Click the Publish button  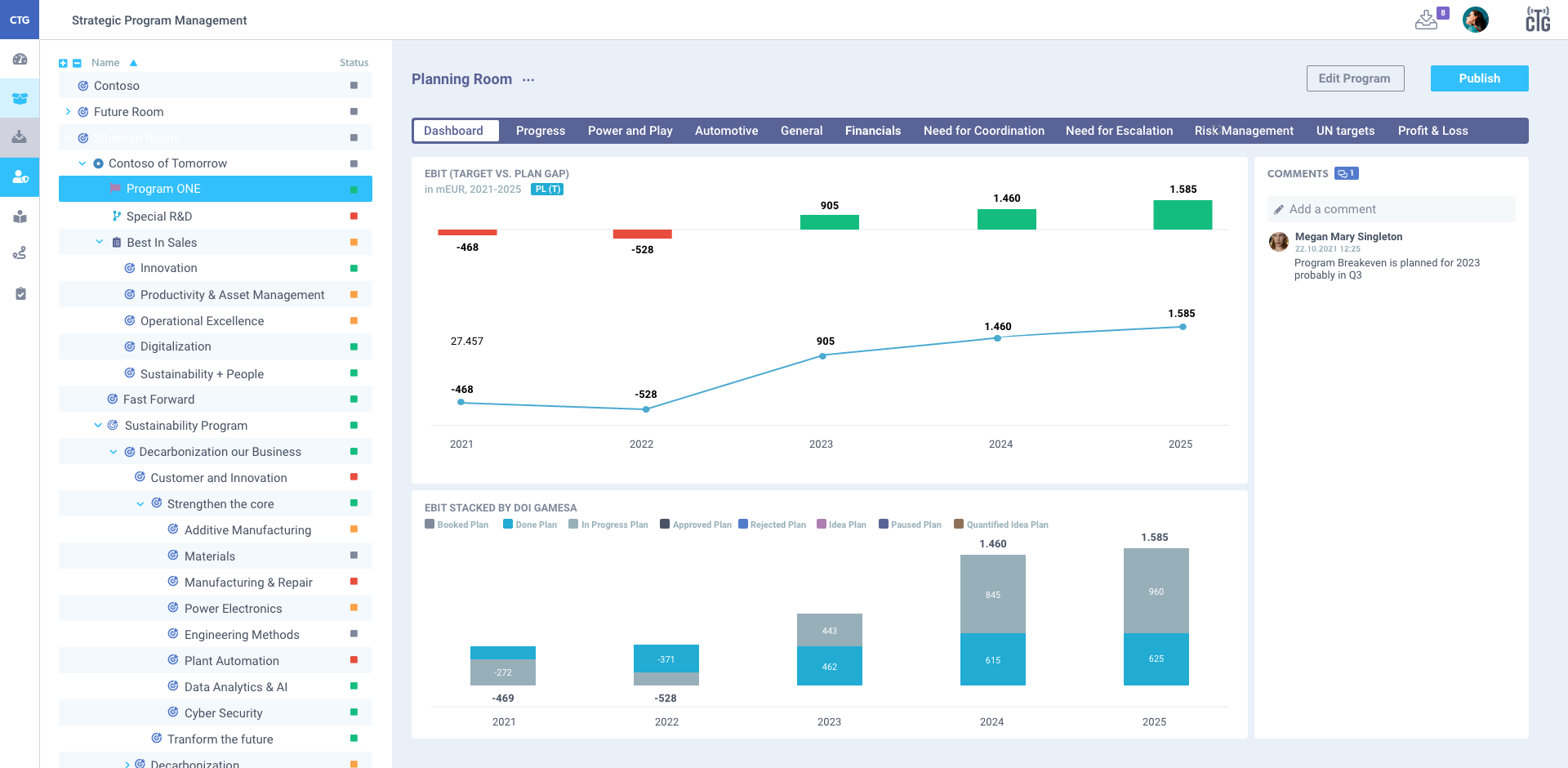pyautogui.click(x=1479, y=78)
